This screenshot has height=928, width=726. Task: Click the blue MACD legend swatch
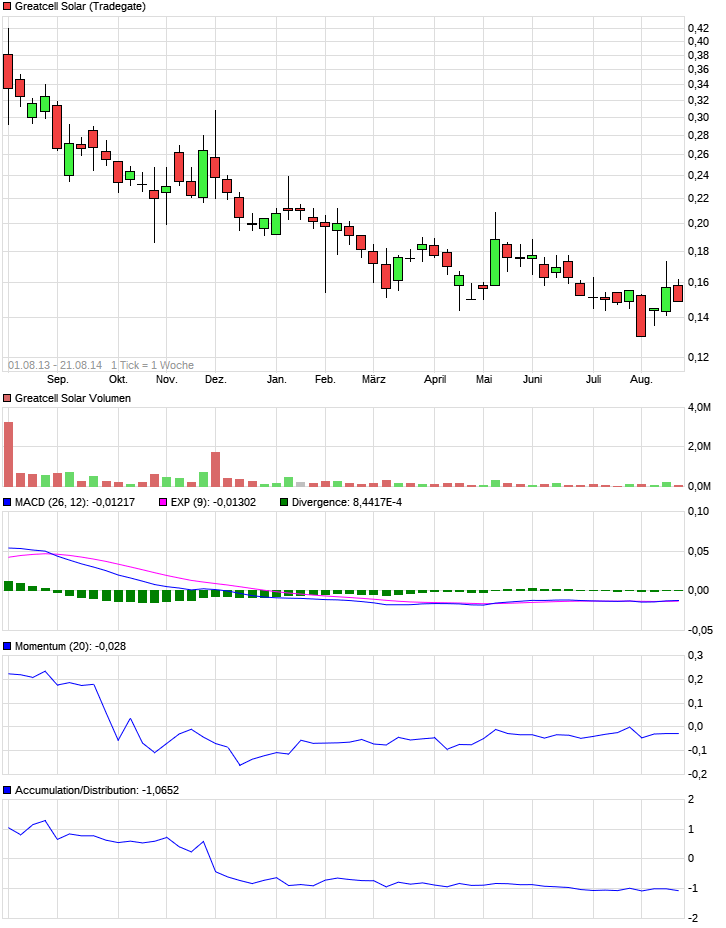[7, 502]
